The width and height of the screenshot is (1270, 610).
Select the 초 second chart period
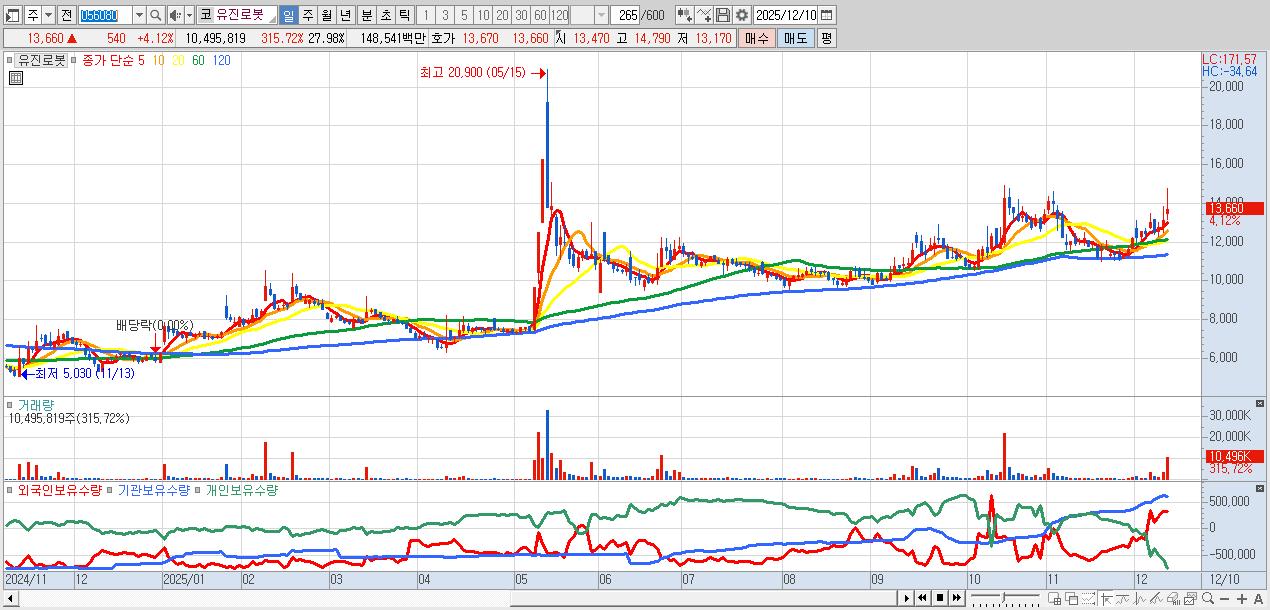pos(385,15)
